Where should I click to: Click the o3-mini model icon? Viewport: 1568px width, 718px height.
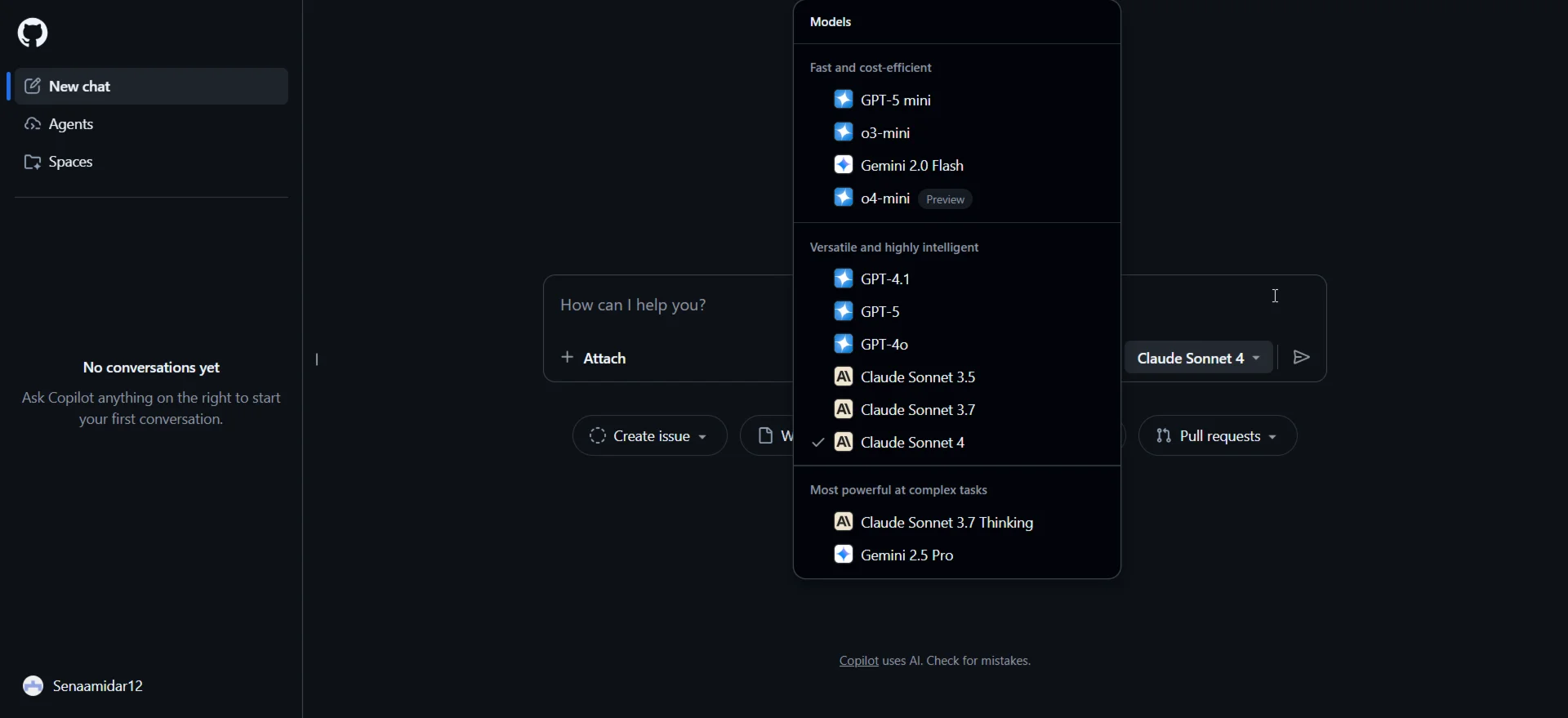click(x=844, y=132)
